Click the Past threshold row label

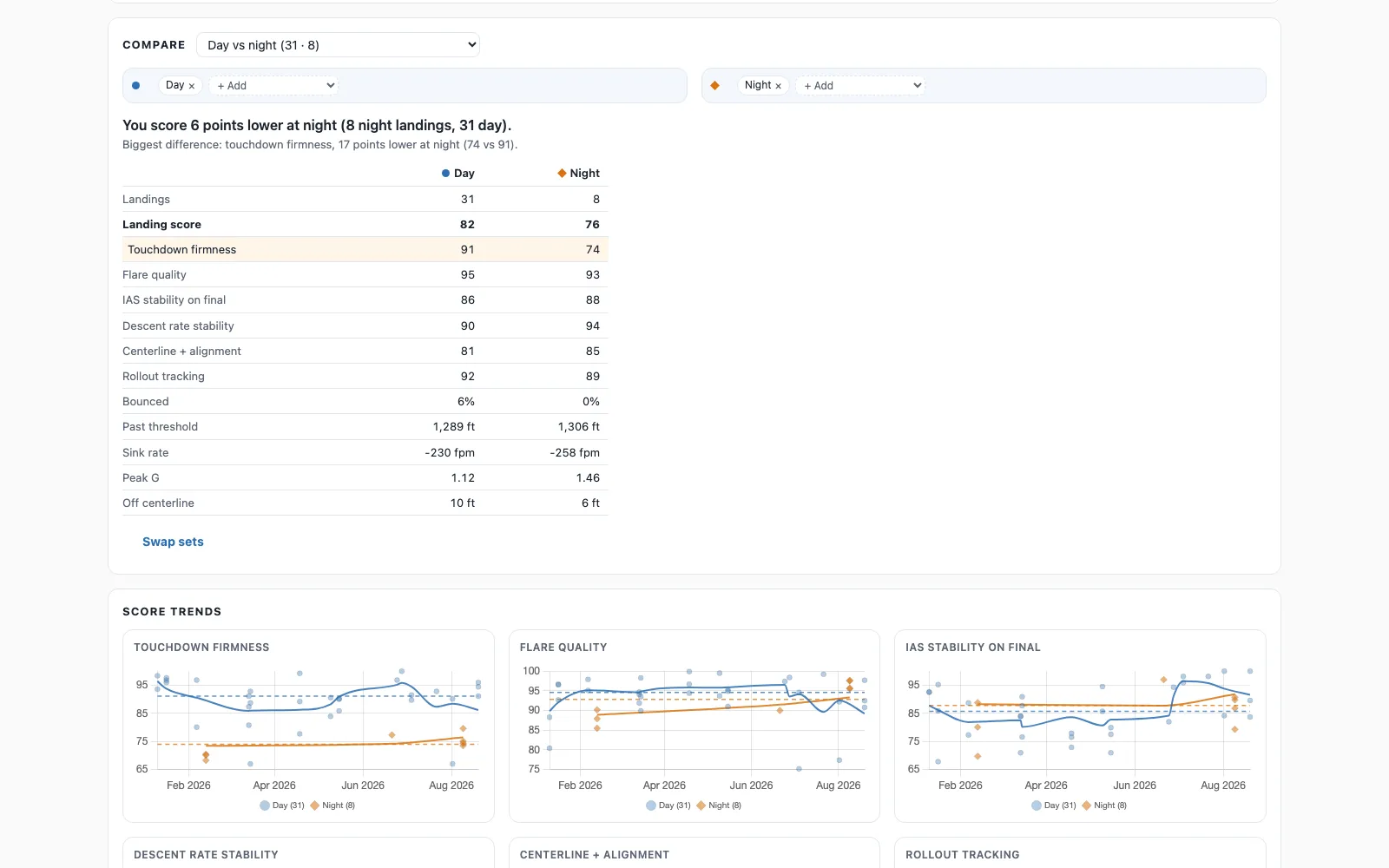click(160, 427)
